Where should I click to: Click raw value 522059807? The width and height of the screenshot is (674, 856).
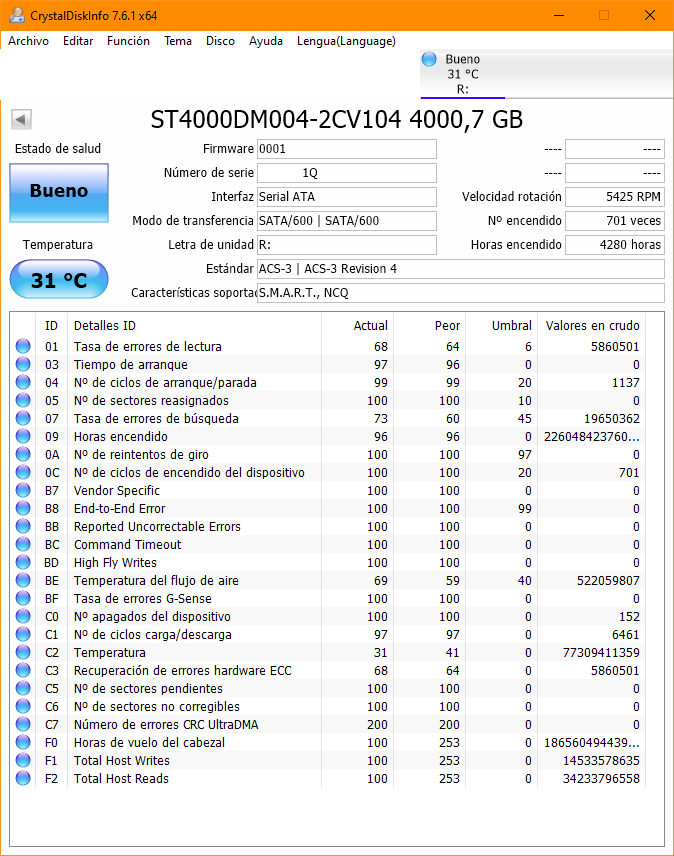click(x=609, y=580)
